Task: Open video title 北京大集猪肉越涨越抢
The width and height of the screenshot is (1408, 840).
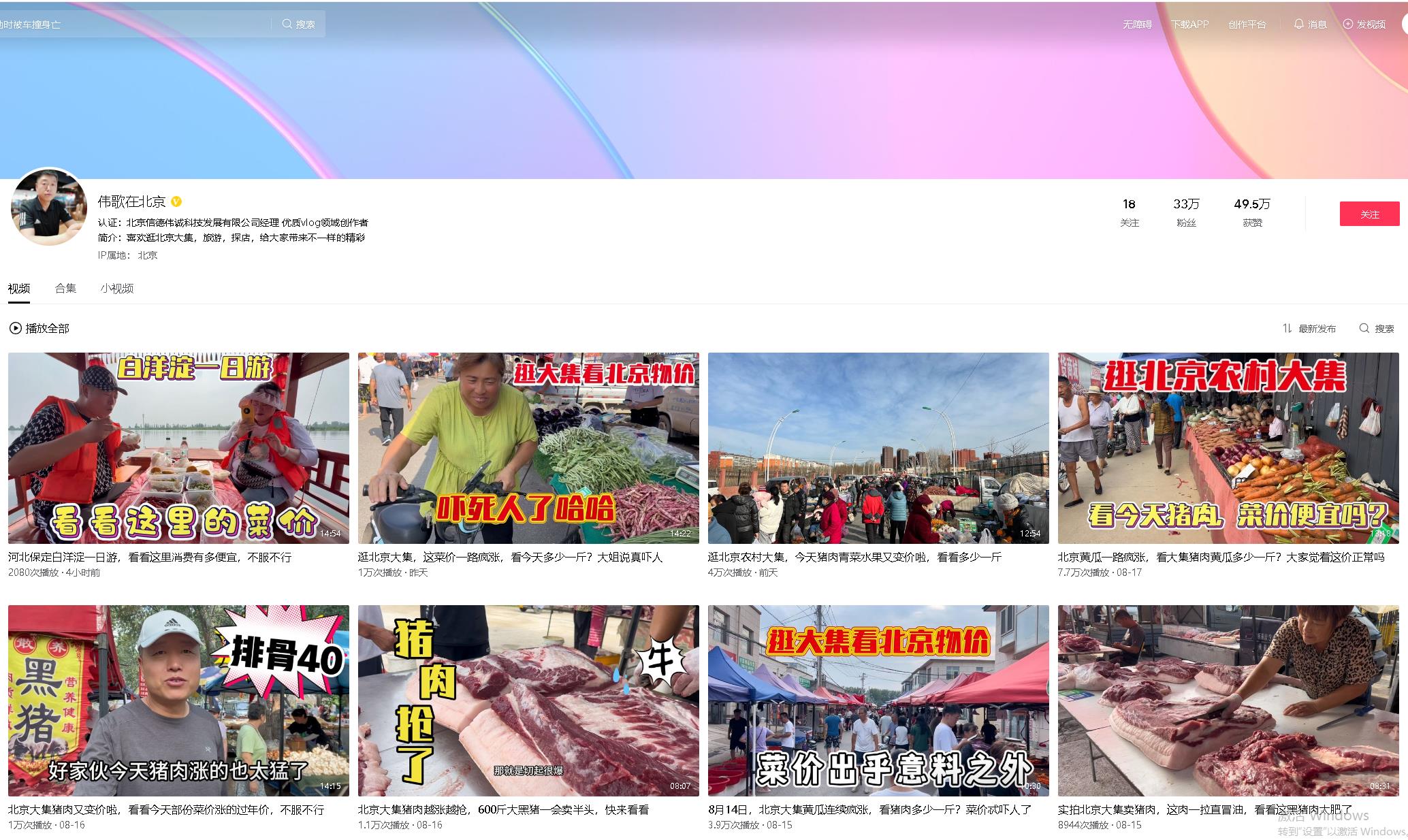Action: [503, 810]
